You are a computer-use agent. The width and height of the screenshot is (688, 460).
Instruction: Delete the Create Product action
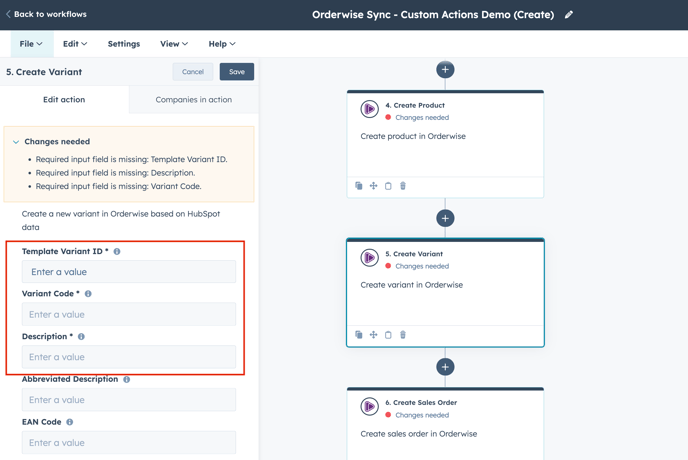pyautogui.click(x=403, y=186)
